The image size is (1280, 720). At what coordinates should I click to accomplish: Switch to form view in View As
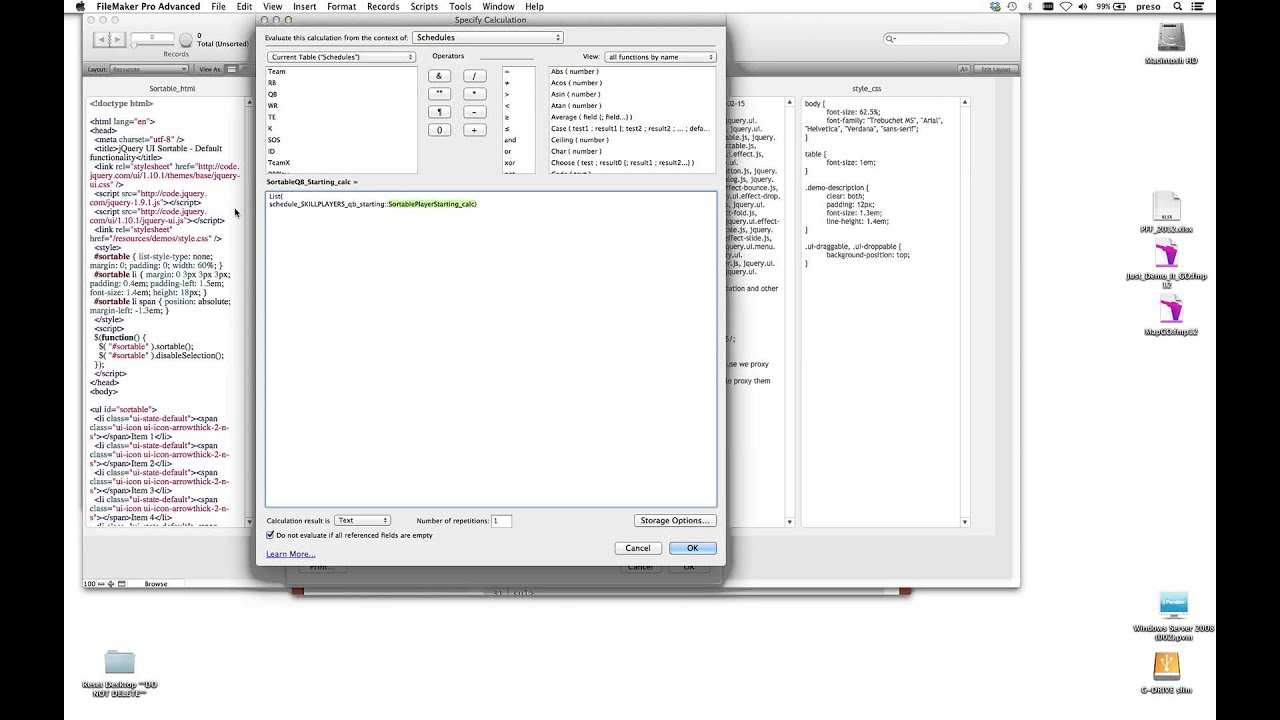[230, 69]
